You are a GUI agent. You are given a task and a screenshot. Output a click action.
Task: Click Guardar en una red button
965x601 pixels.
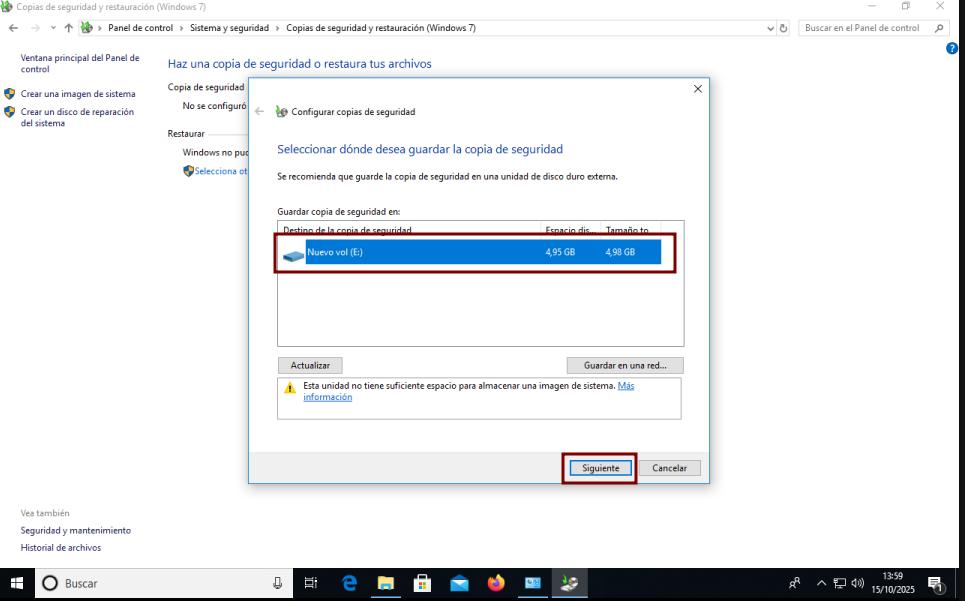(x=625, y=365)
